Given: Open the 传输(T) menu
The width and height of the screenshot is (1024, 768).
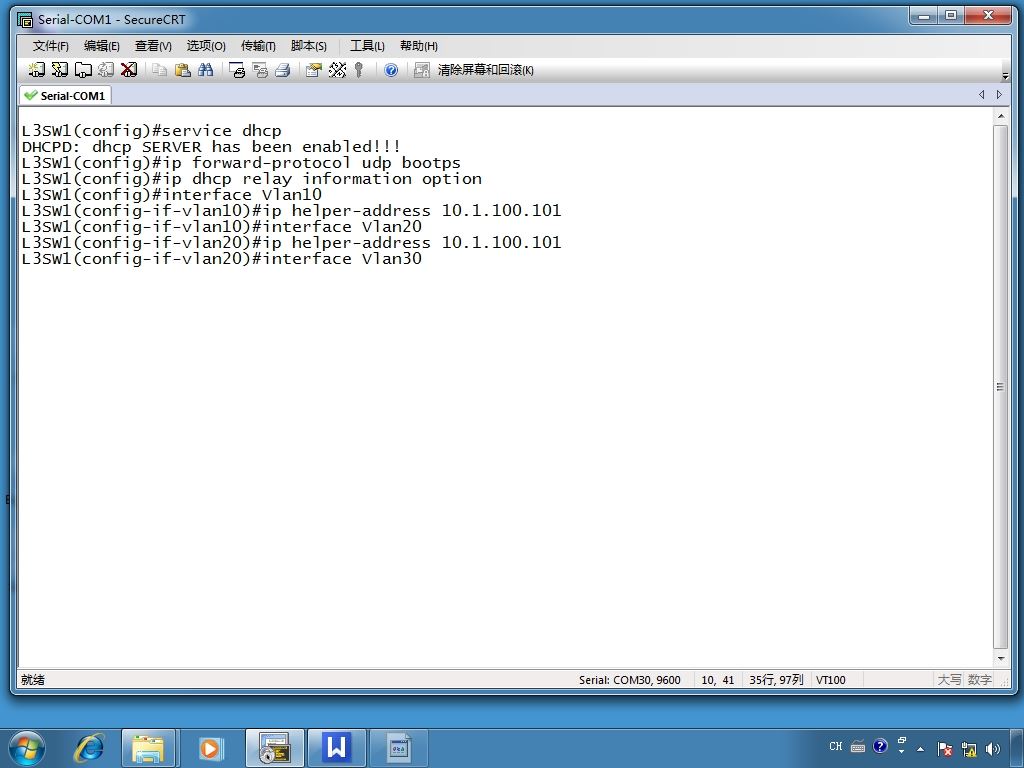Looking at the screenshot, I should [x=258, y=46].
